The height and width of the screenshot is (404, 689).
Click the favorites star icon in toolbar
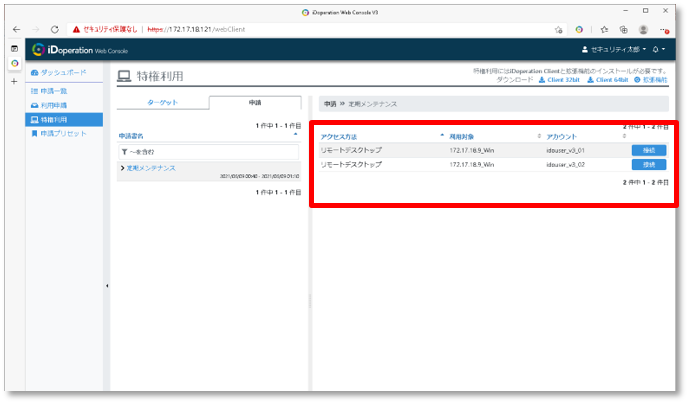(x=602, y=30)
